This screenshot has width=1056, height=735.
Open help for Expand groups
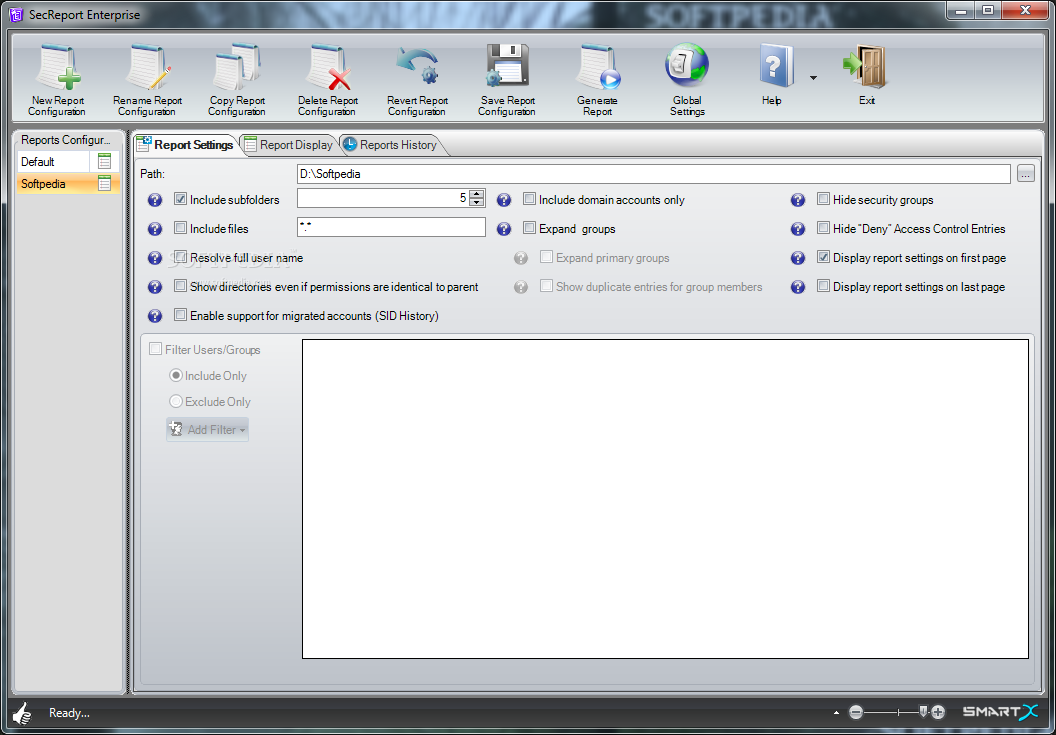pos(504,229)
